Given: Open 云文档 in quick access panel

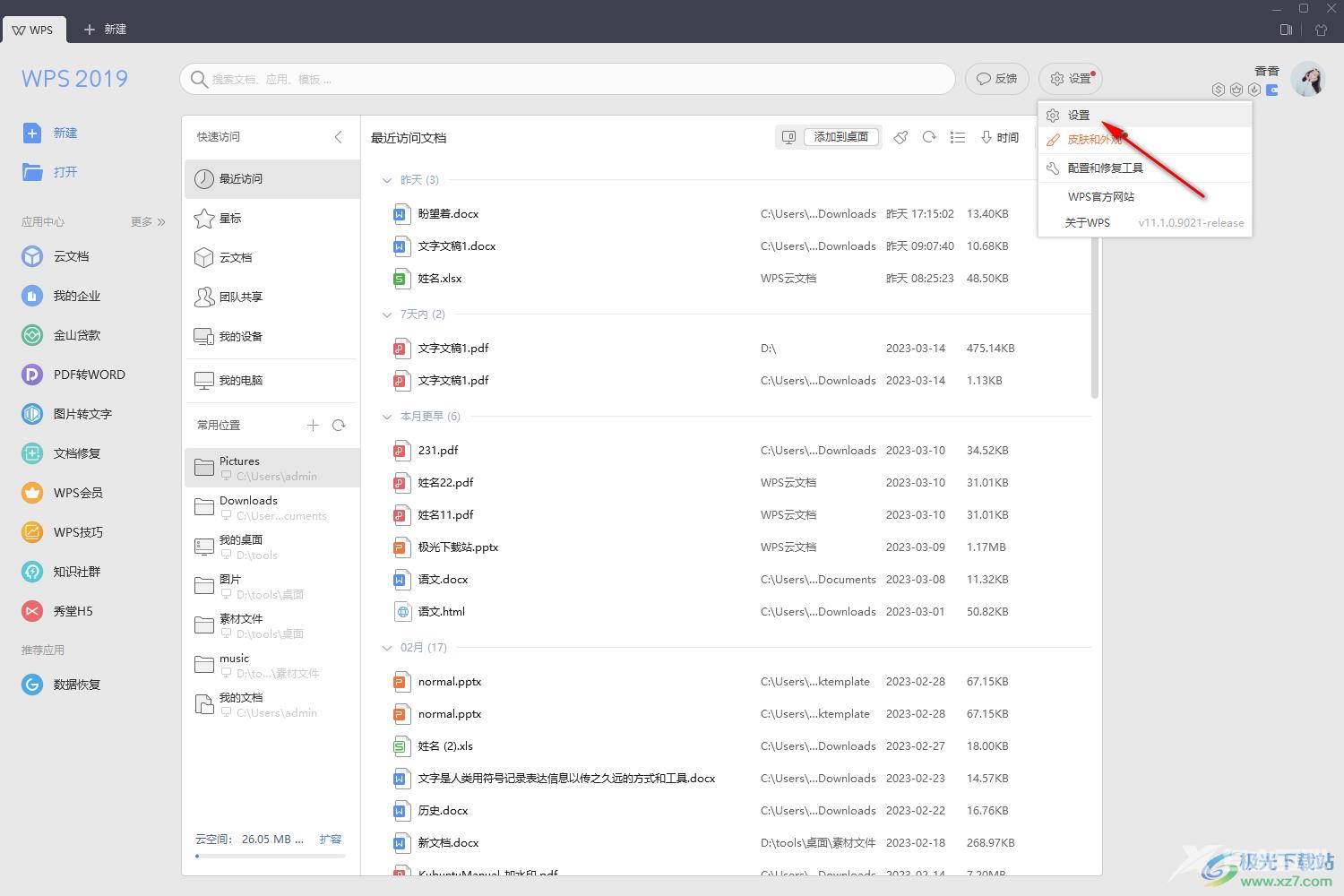Looking at the screenshot, I should 272,257.
